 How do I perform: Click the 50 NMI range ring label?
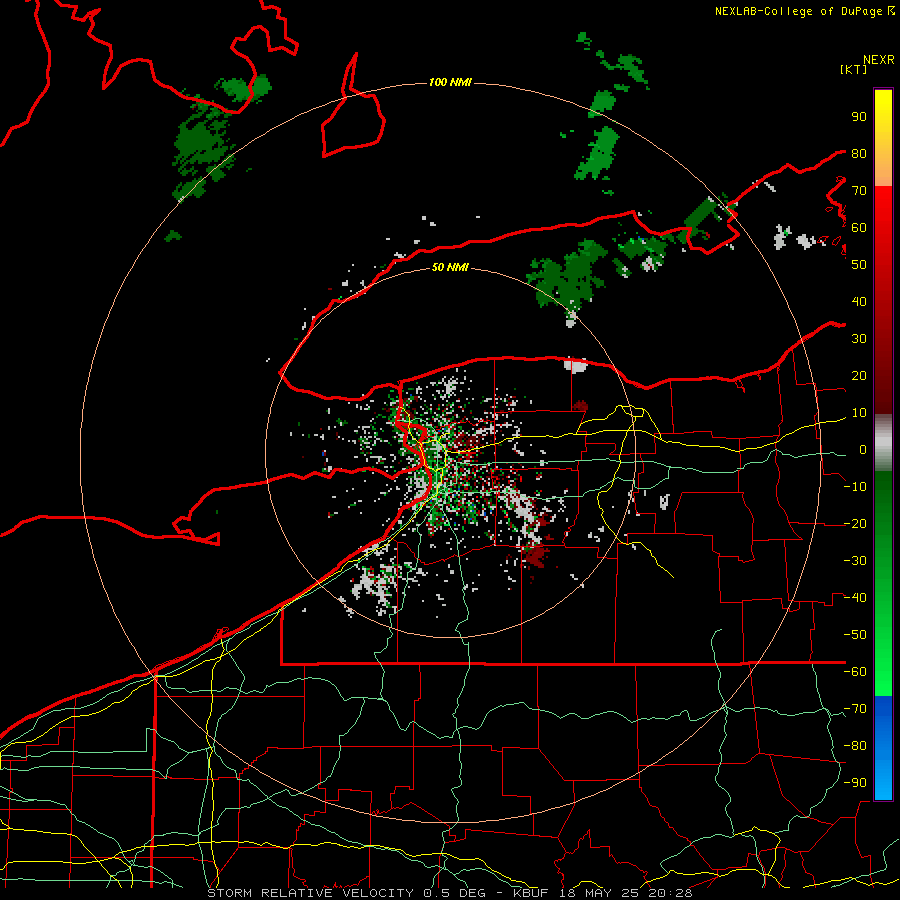pos(450,267)
